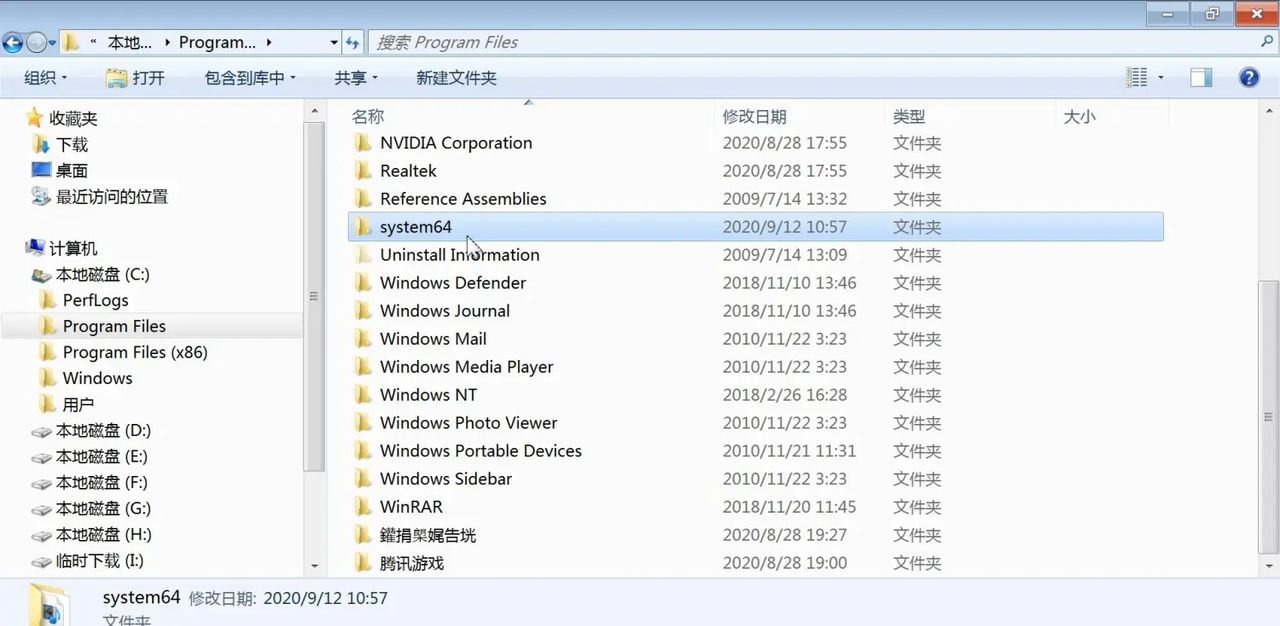
Task: Go forward with the Forward arrow button
Action: (x=37, y=43)
